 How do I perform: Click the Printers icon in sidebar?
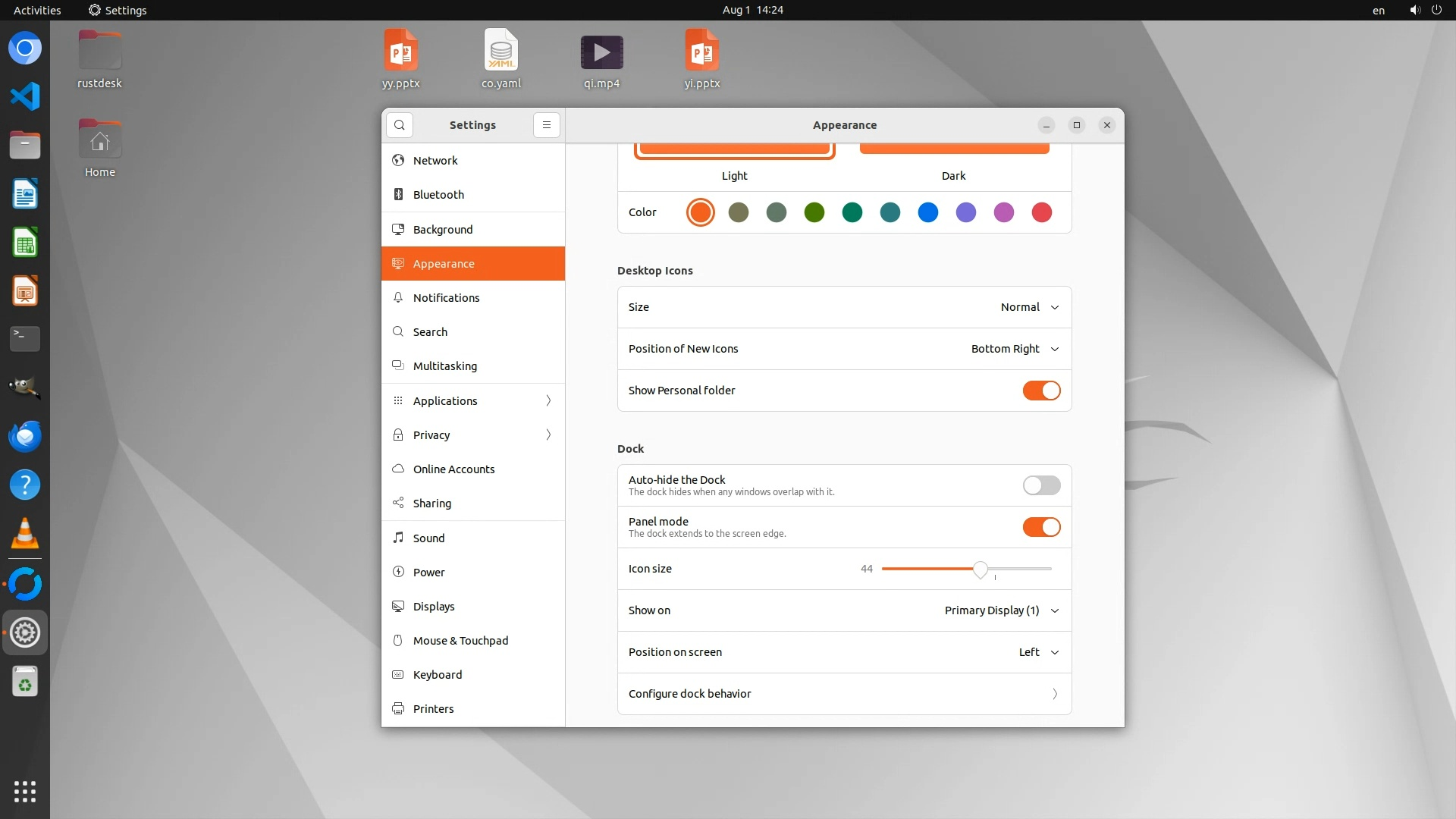[x=398, y=709]
